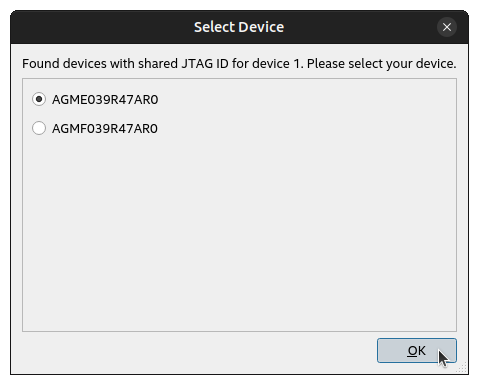The height and width of the screenshot is (385, 479).
Task: Confirm selection with the OK button
Action: tap(417, 350)
